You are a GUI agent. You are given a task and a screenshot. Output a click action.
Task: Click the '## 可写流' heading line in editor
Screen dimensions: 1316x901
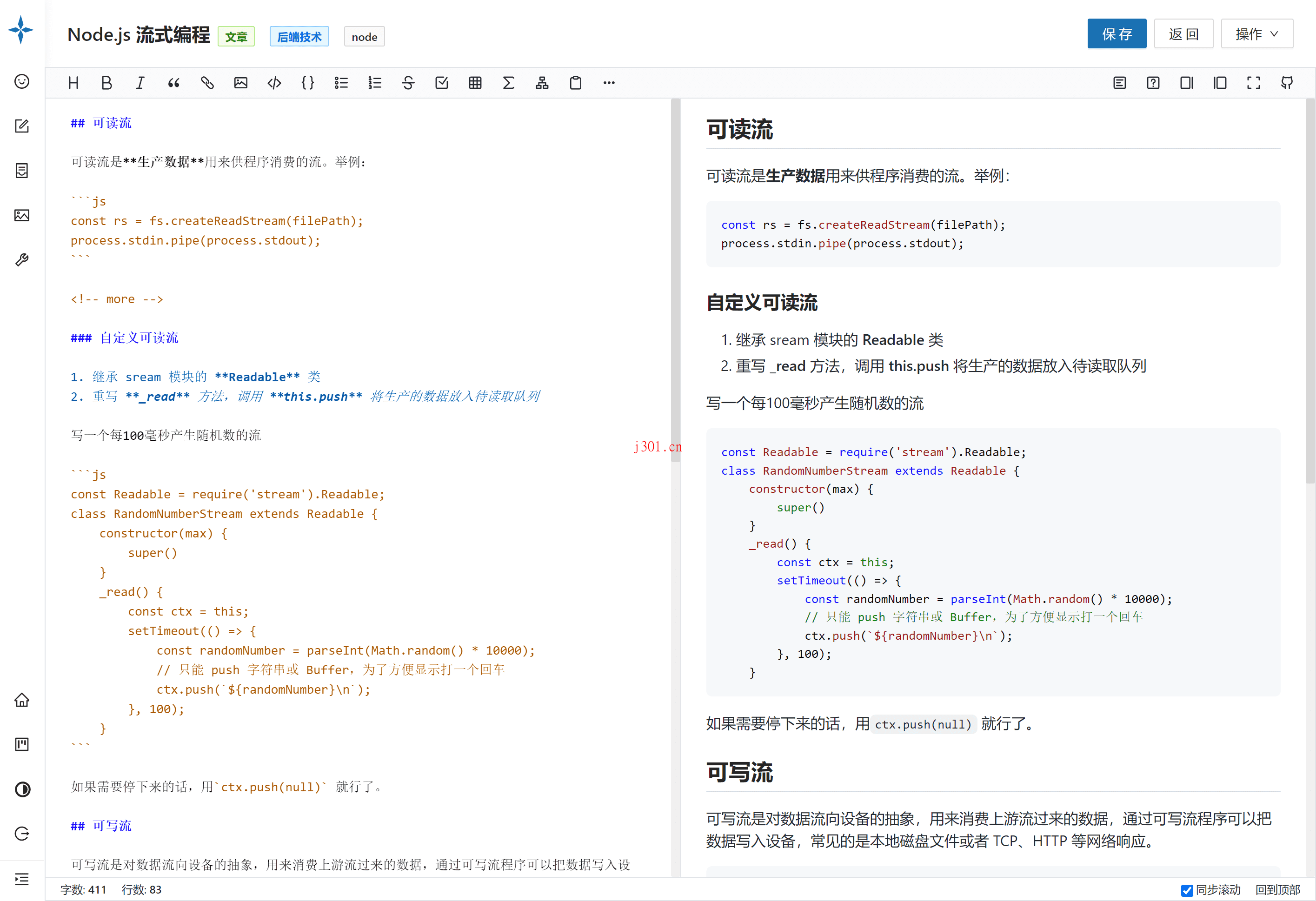pos(101,826)
